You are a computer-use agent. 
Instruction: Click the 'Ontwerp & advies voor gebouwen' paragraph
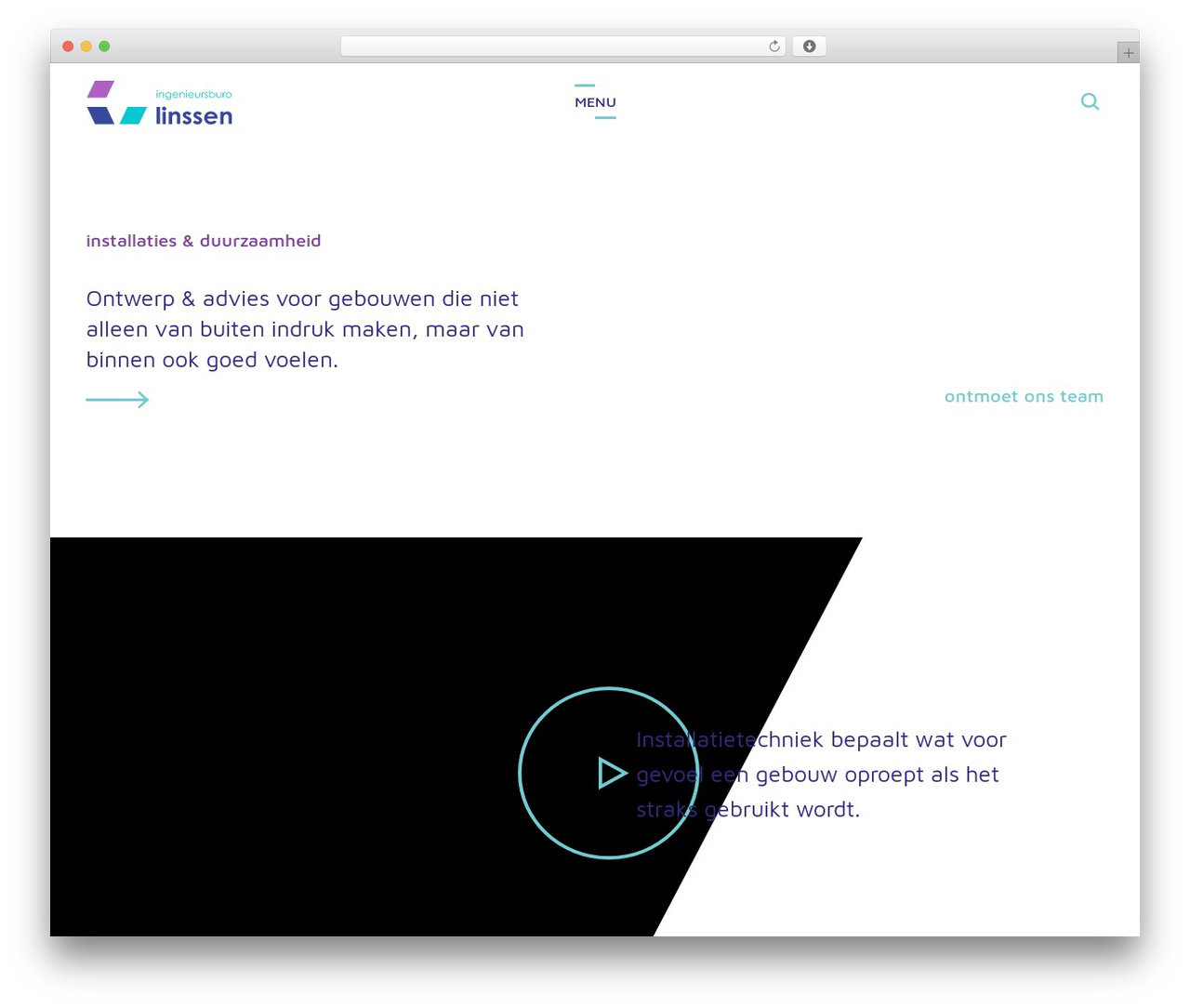point(305,329)
